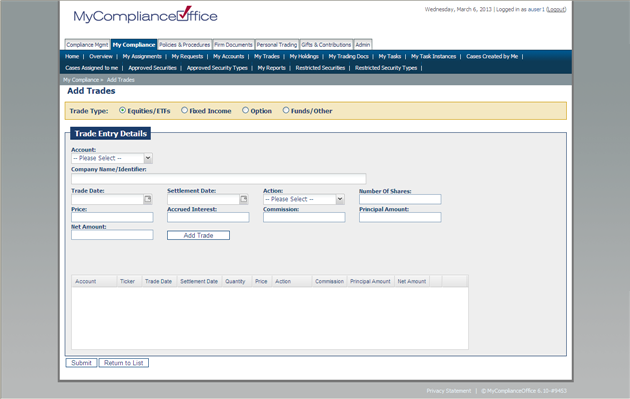Select the Fixed Income radio button
The image size is (630, 399).
click(184, 110)
